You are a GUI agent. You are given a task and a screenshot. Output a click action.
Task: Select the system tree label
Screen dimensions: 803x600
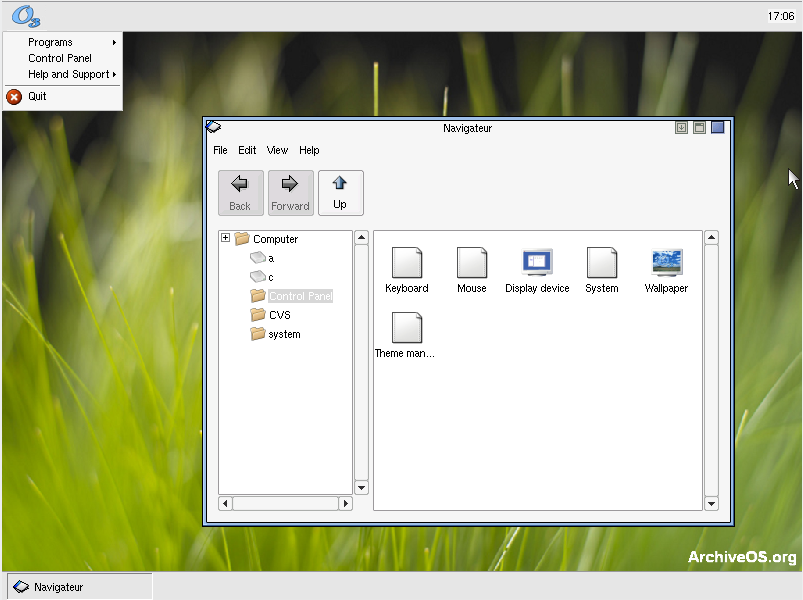[x=284, y=334]
